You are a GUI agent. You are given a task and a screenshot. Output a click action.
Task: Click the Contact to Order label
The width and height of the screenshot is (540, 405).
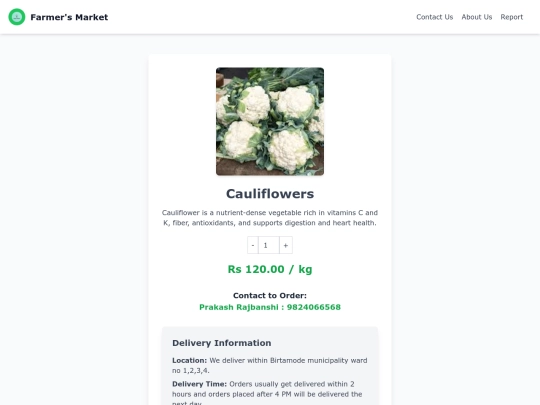click(x=270, y=295)
